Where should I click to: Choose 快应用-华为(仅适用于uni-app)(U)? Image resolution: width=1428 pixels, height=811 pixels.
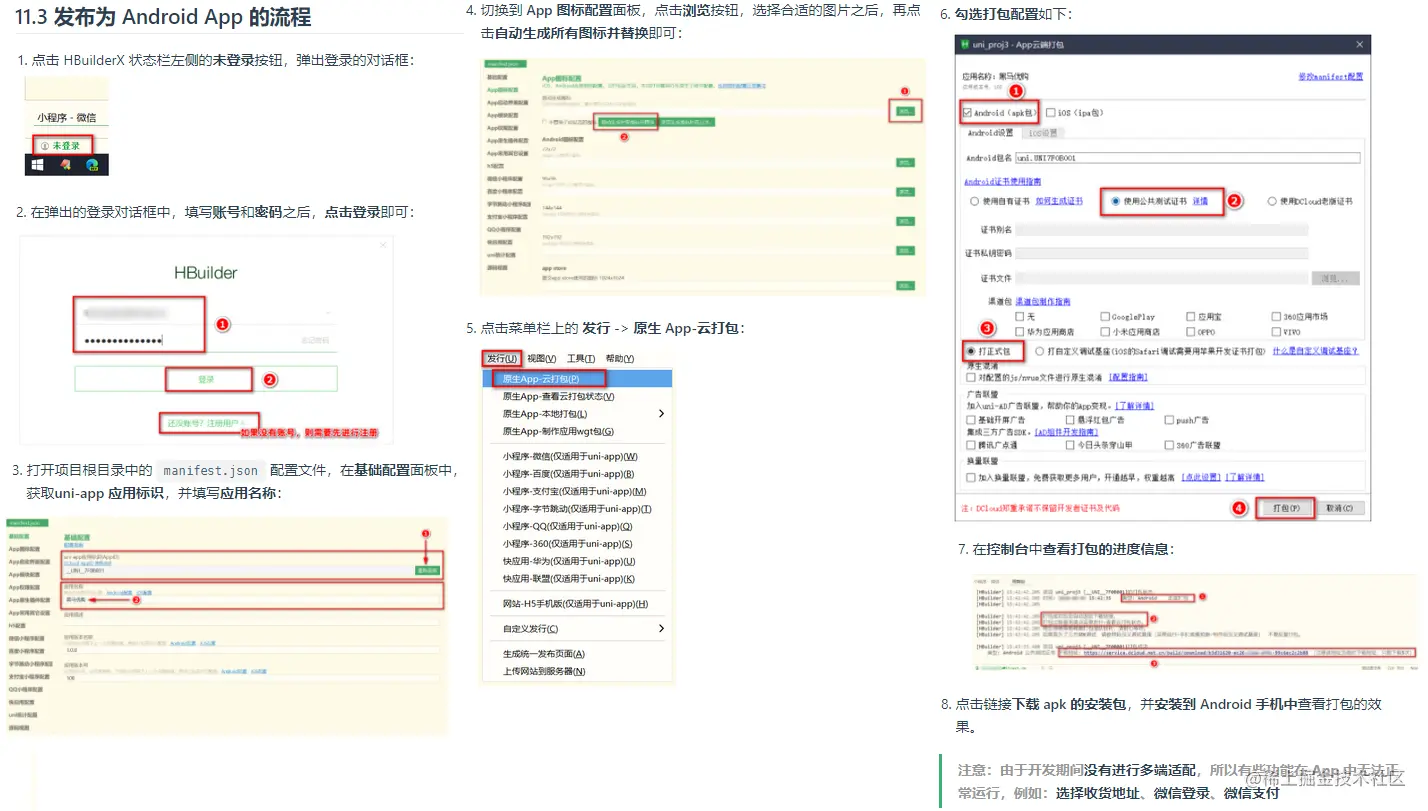[569, 561]
